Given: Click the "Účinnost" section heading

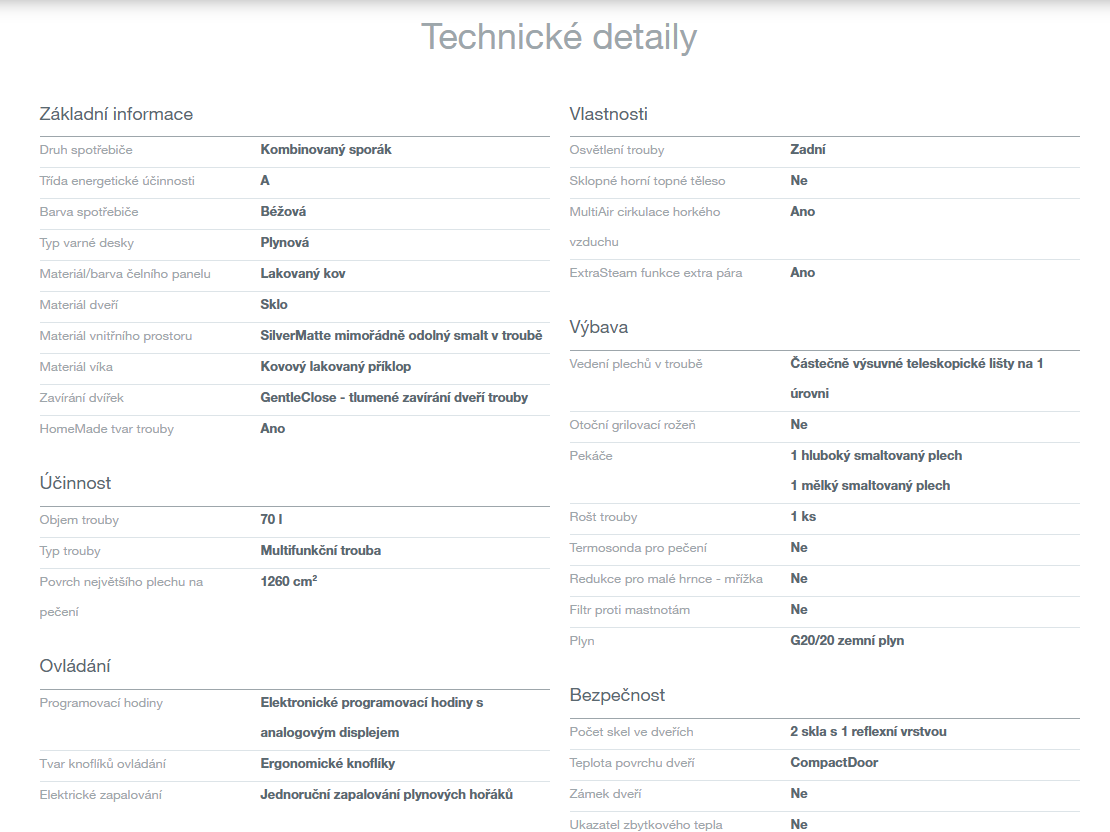Looking at the screenshot, I should click(75, 483).
